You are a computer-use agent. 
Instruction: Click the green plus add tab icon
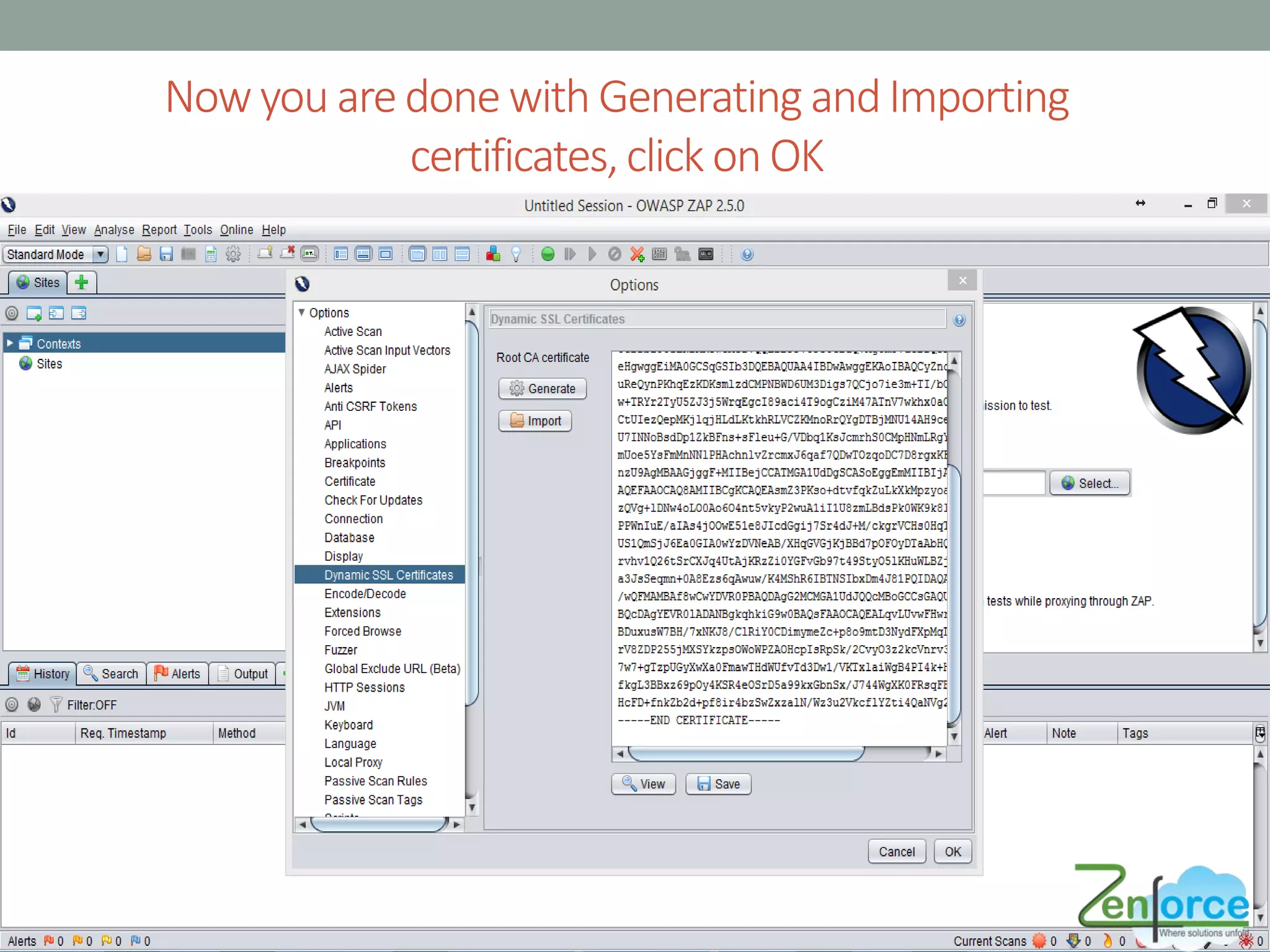(81, 283)
